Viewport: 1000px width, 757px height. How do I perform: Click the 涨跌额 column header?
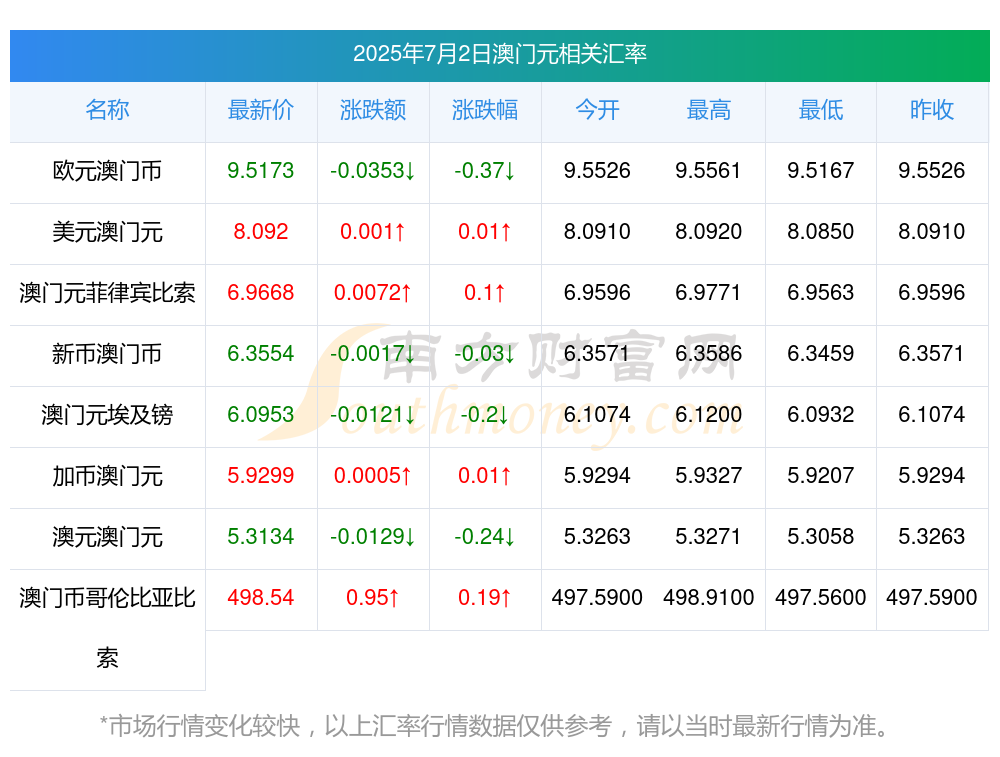point(373,110)
